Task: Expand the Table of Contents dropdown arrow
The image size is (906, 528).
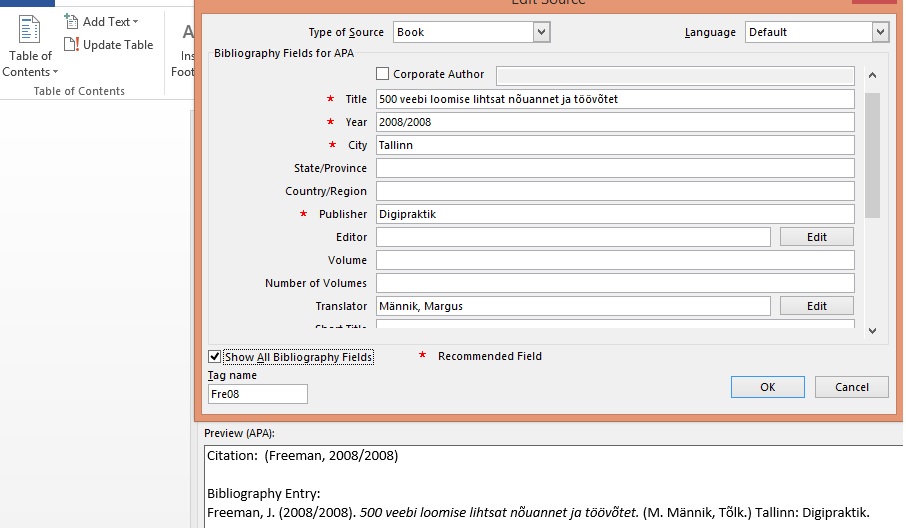Action: click(x=55, y=72)
